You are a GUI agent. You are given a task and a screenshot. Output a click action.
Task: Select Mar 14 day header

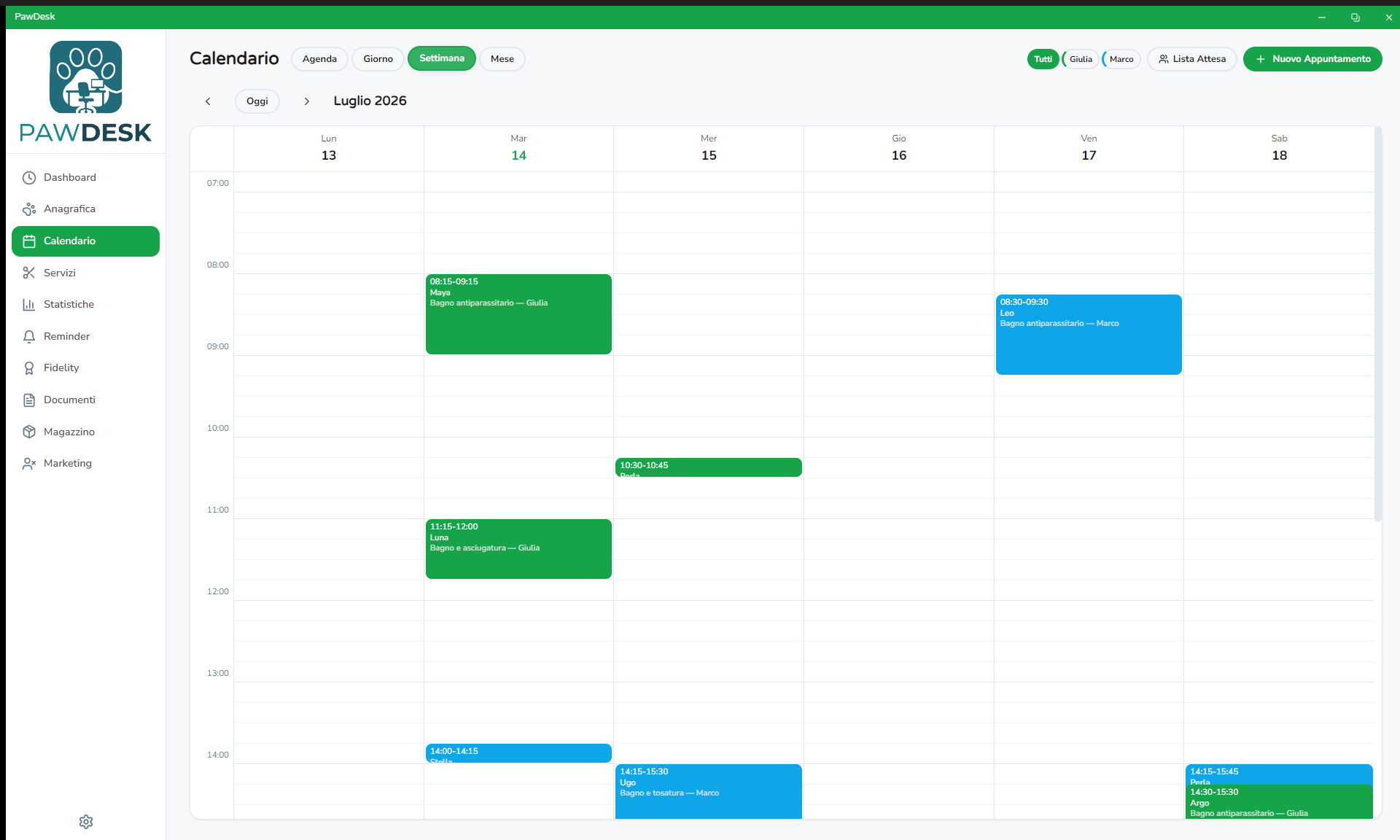point(518,148)
